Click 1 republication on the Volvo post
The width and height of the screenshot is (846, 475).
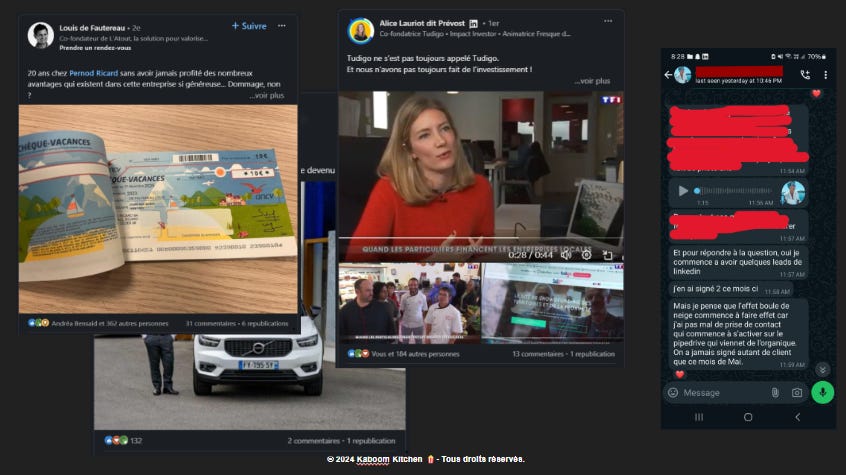pyautogui.click(x=371, y=441)
